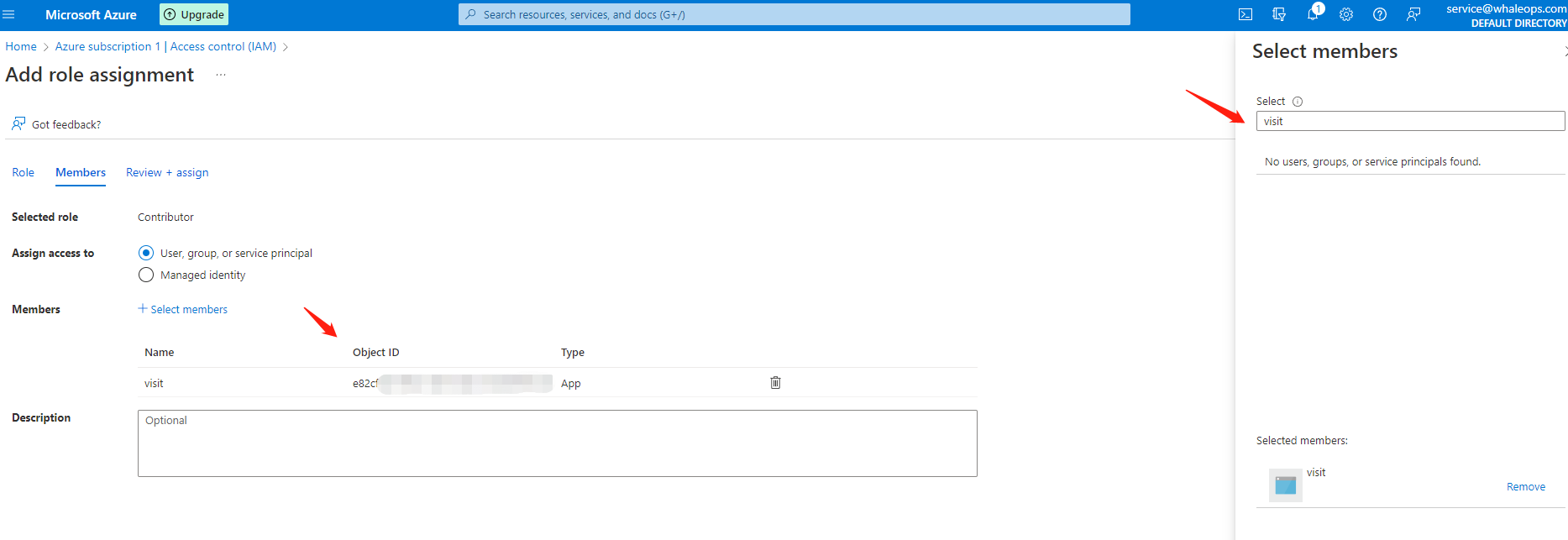Click the Upgrade button
This screenshot has height=540, width=1568.
tap(194, 14)
